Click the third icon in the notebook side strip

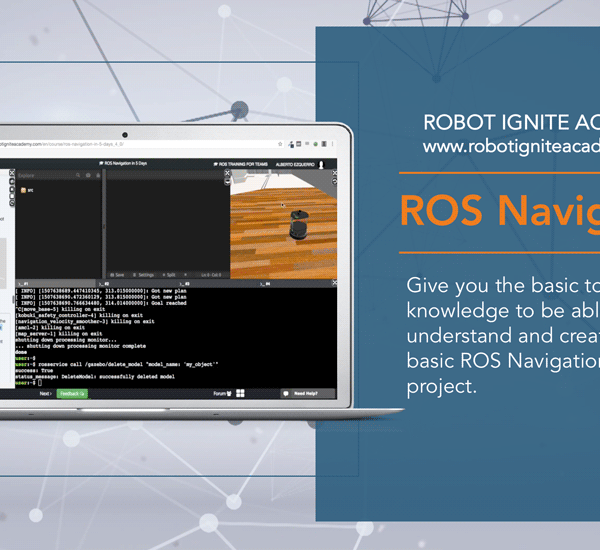point(12,189)
